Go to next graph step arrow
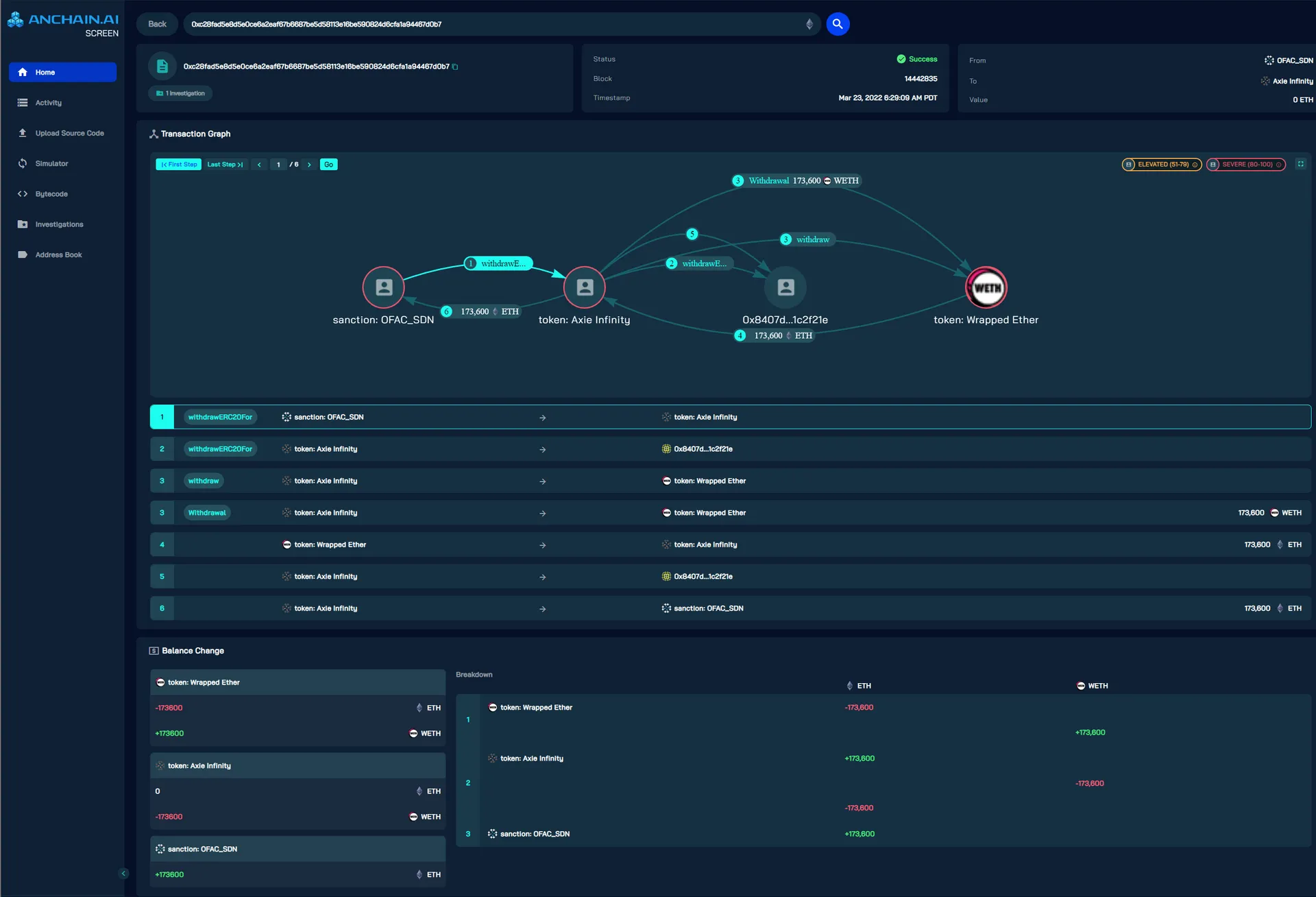1316x897 pixels. point(309,165)
